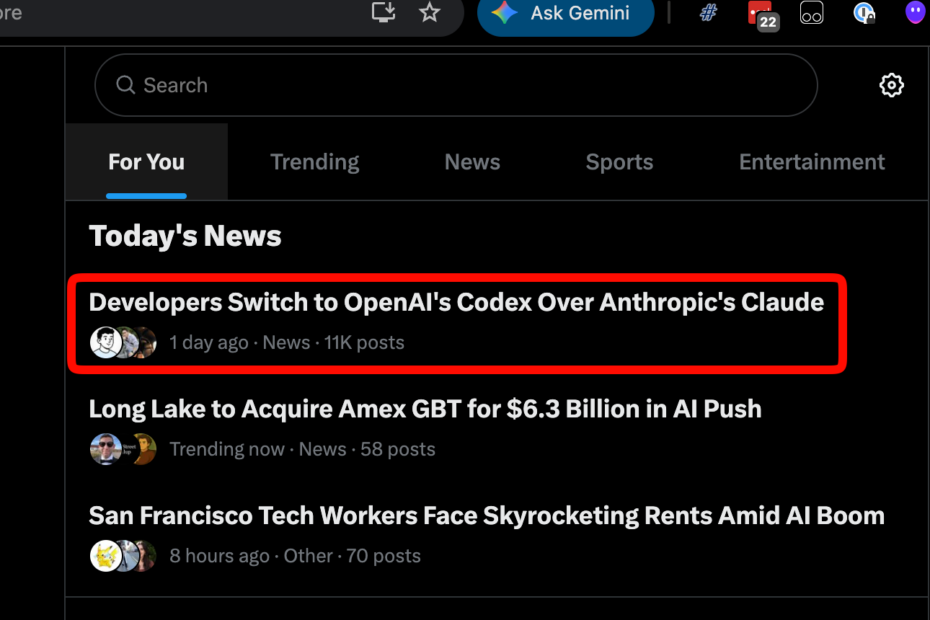The height and width of the screenshot is (620, 930).
Task: Click the install app icon in address bar
Action: coord(383,12)
